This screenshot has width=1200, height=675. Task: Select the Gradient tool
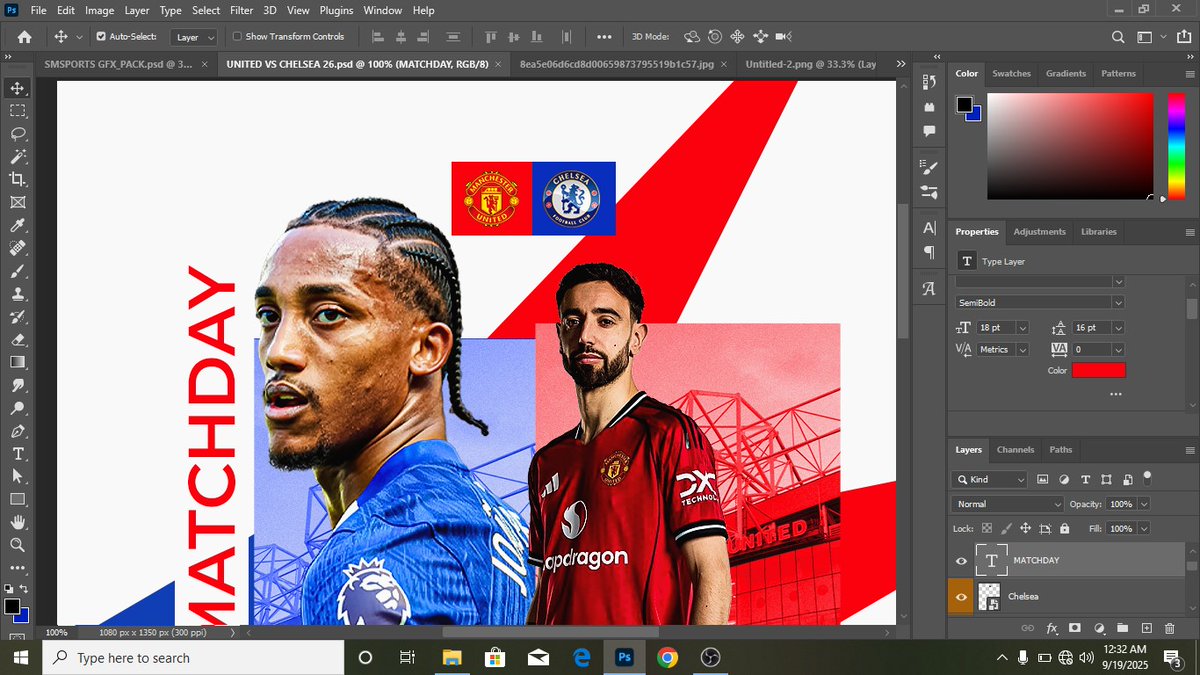click(17, 362)
